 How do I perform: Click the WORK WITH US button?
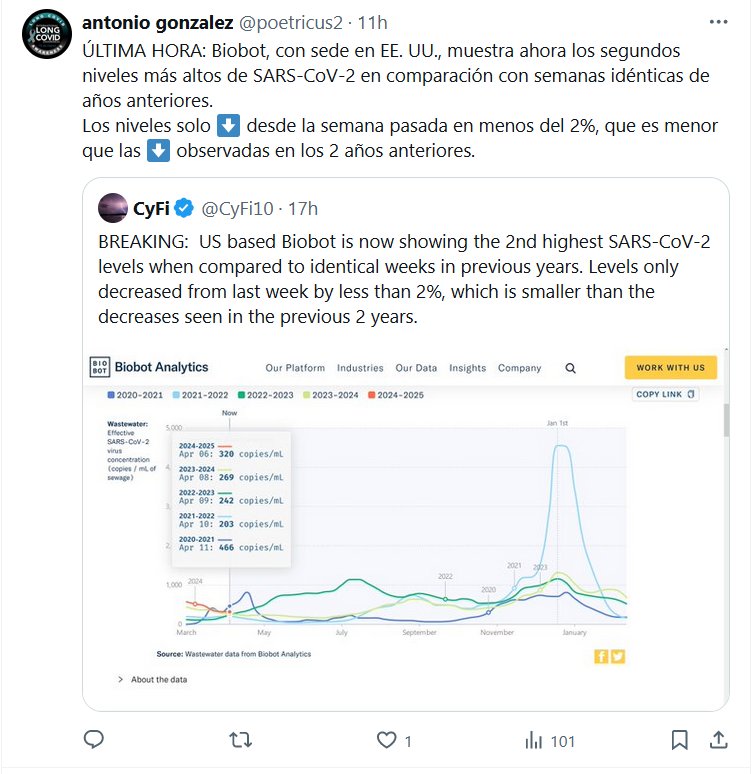click(x=671, y=368)
